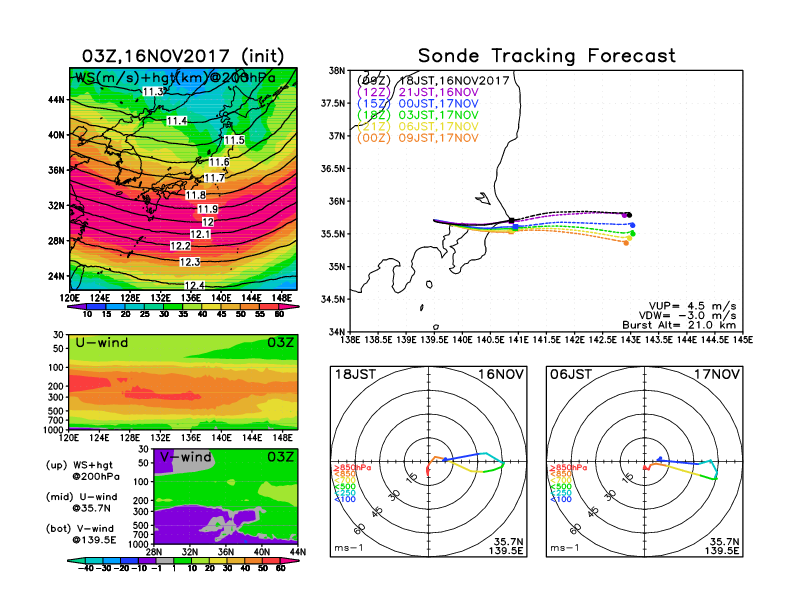Click the "Sonde Tracking Forecast" heading
Screen dimensions: 792x612
click(x=547, y=56)
